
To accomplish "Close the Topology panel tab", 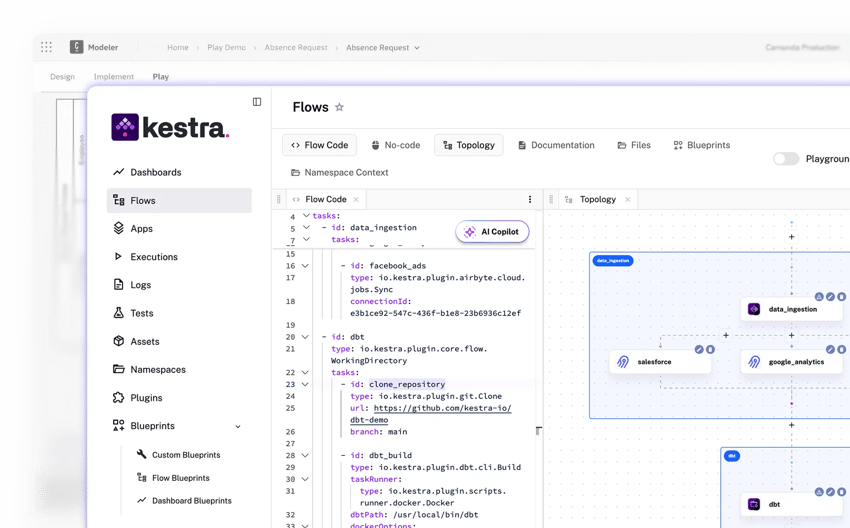I will point(626,200).
